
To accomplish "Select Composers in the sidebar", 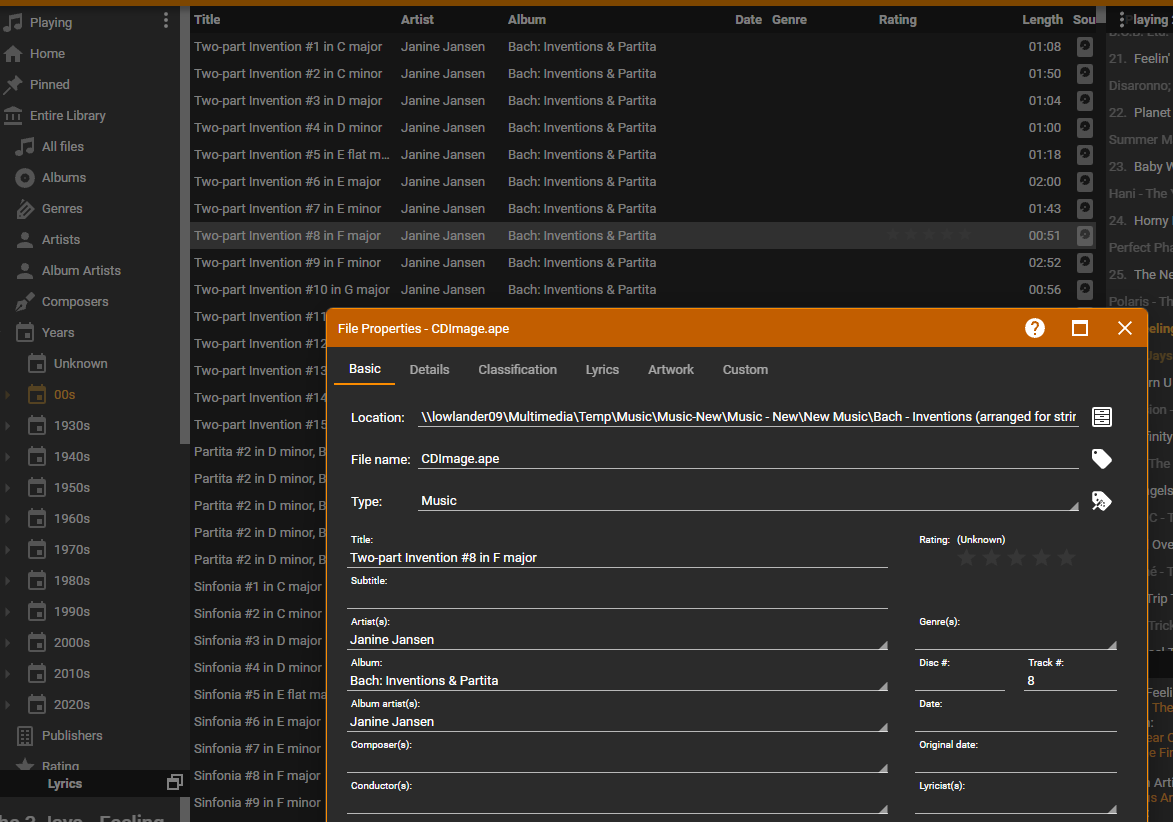I will click(75, 302).
